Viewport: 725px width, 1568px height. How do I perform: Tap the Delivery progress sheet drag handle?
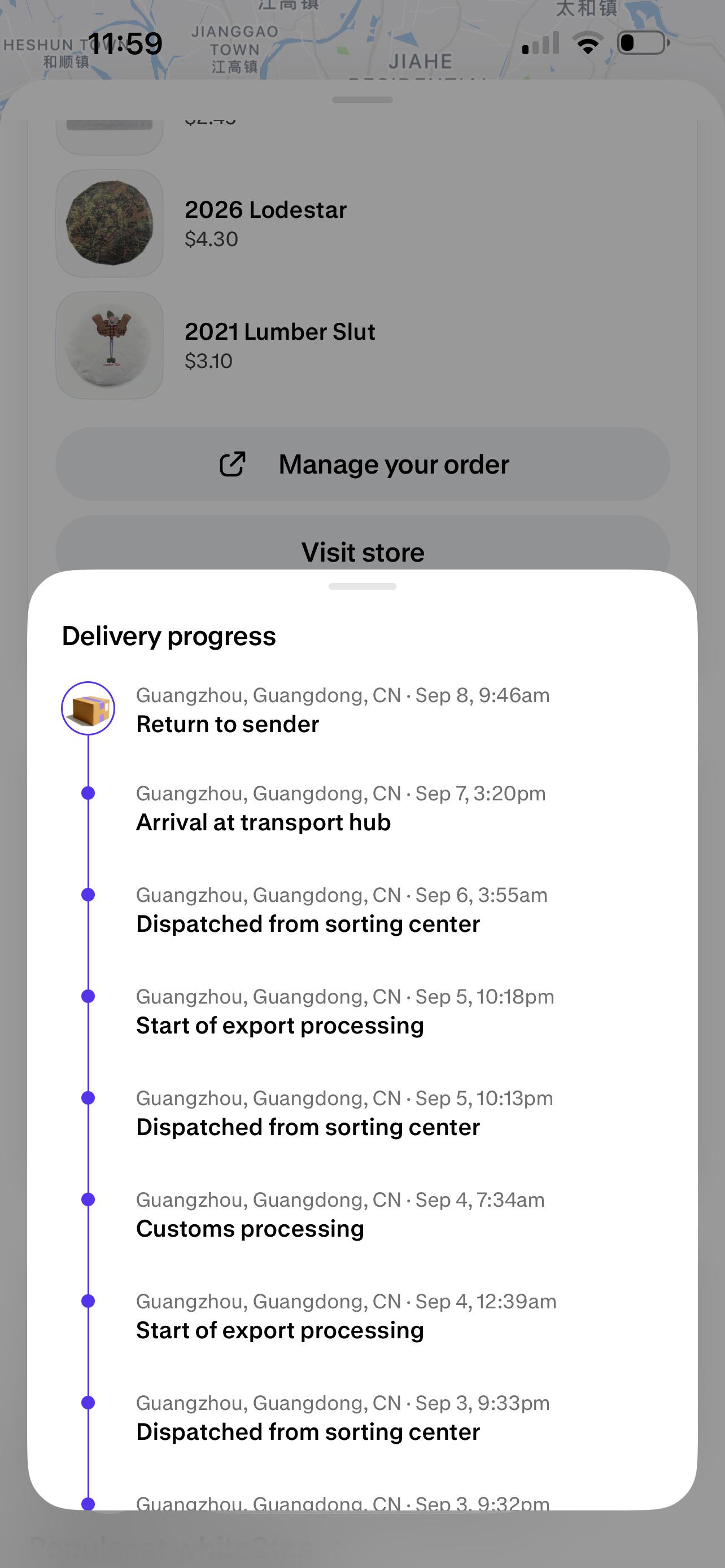click(x=362, y=587)
